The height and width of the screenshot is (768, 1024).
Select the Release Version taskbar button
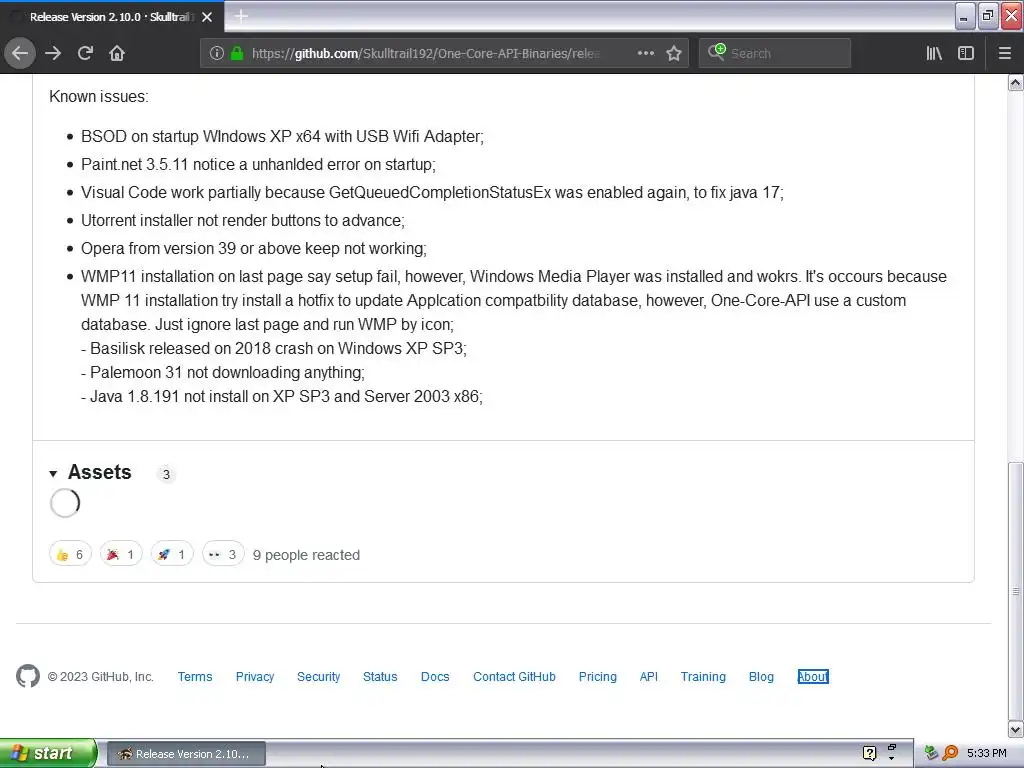click(x=186, y=754)
